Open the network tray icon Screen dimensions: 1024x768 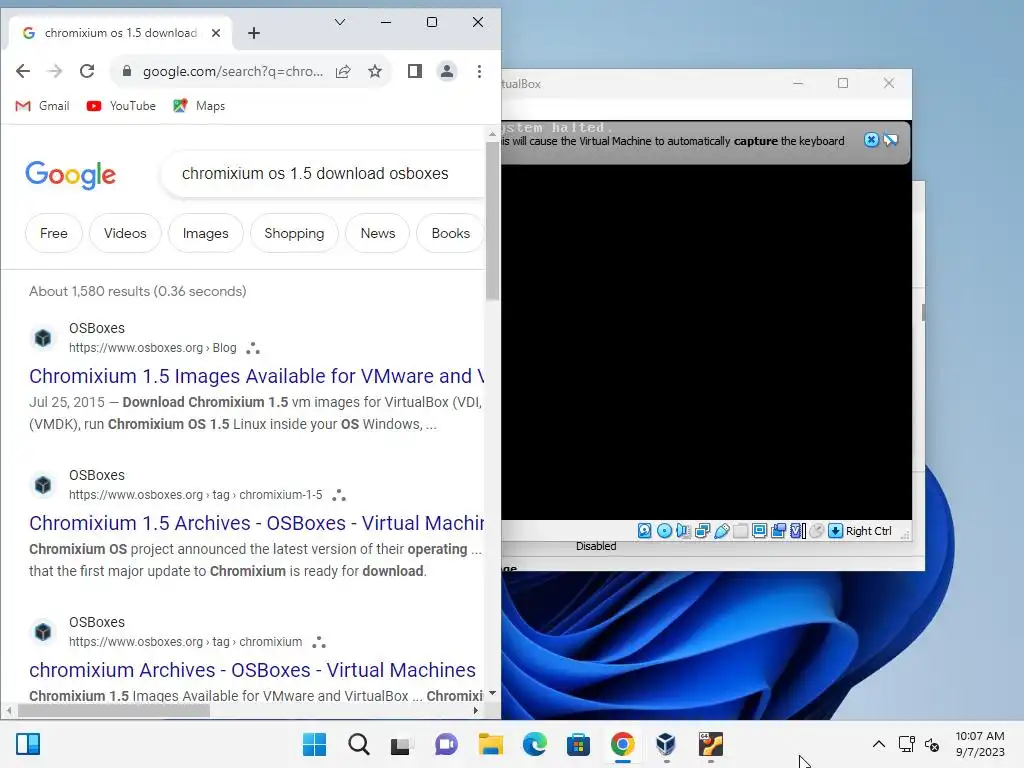tap(906, 744)
